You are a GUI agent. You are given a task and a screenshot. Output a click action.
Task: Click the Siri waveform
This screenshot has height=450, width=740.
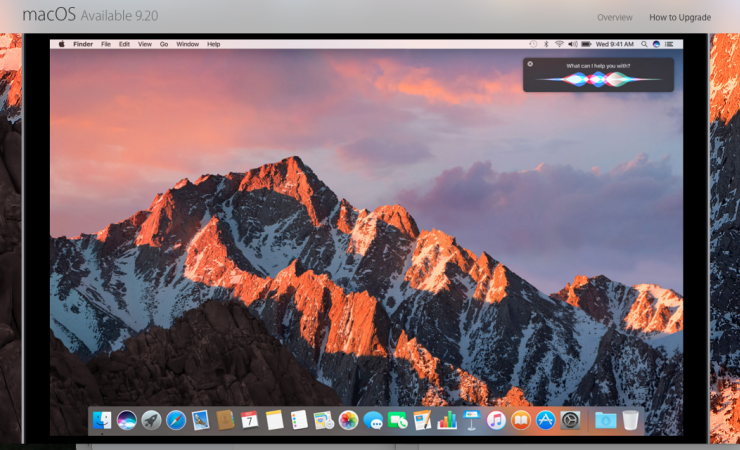click(x=598, y=79)
